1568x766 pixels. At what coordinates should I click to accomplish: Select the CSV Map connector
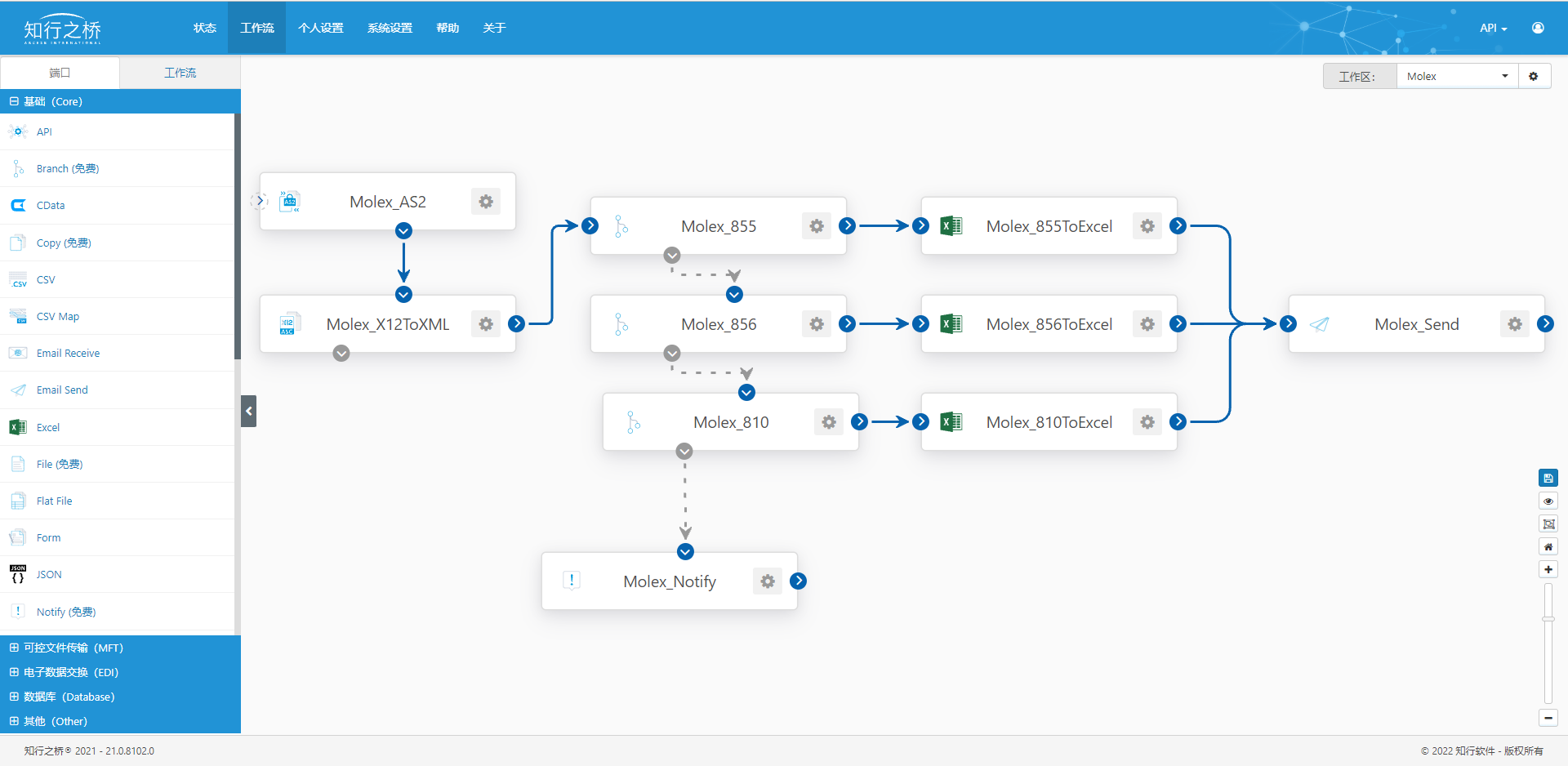pyautogui.click(x=117, y=316)
